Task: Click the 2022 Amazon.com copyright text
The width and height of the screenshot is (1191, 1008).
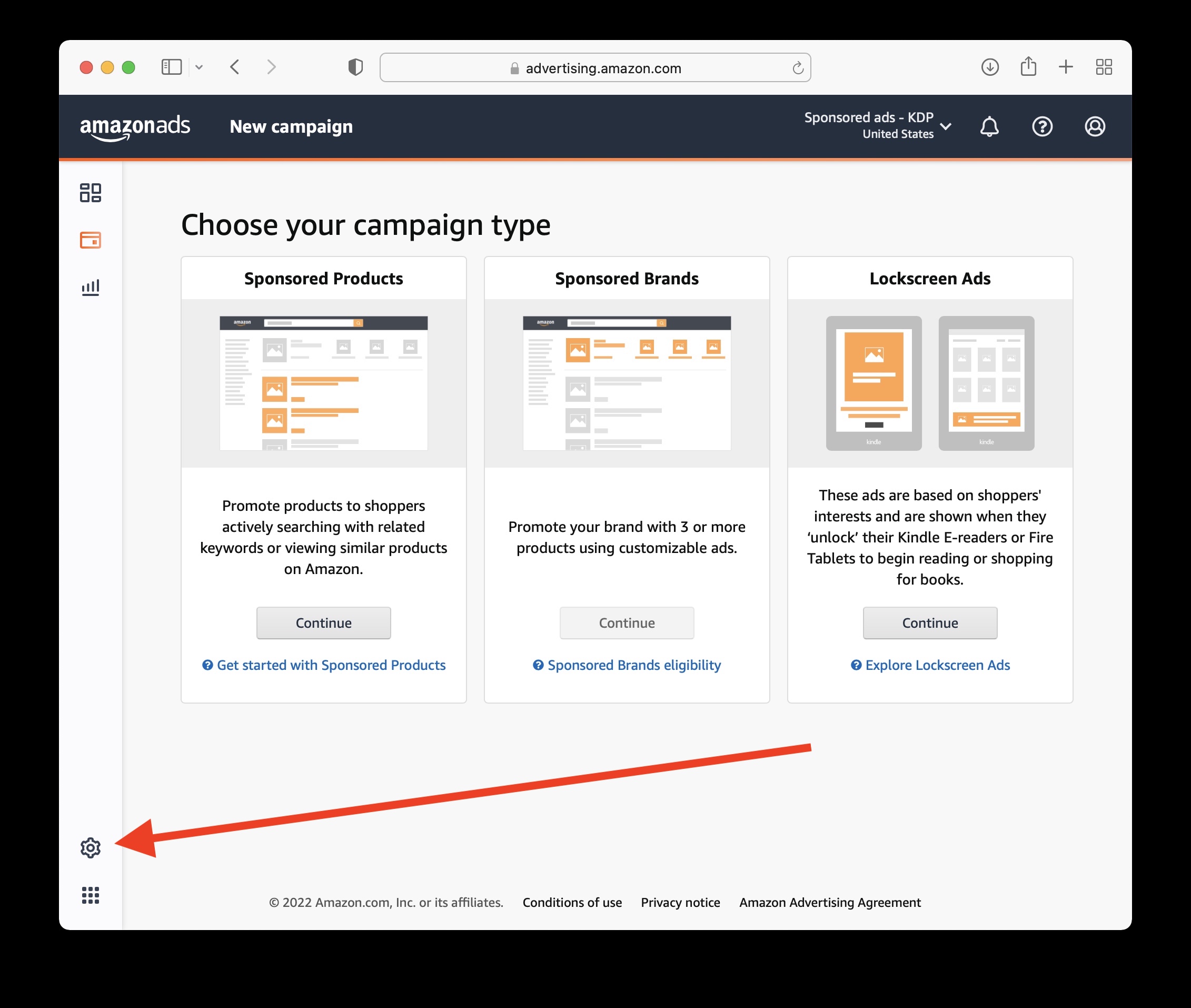Action: coord(386,902)
